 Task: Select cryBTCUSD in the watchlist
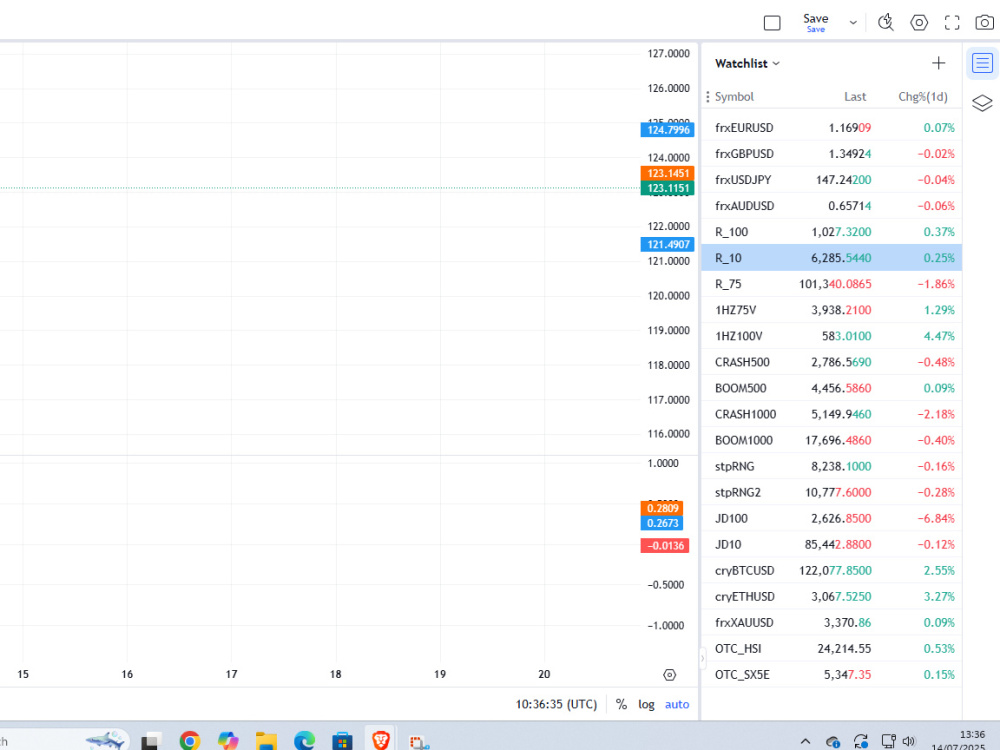(x=831, y=571)
